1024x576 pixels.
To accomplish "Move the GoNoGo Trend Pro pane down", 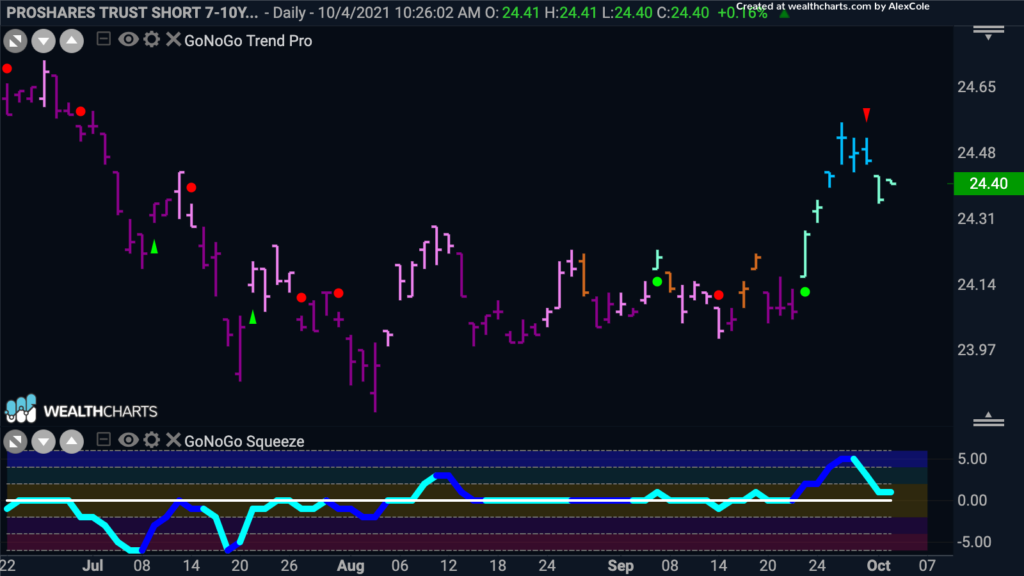I will [43, 41].
